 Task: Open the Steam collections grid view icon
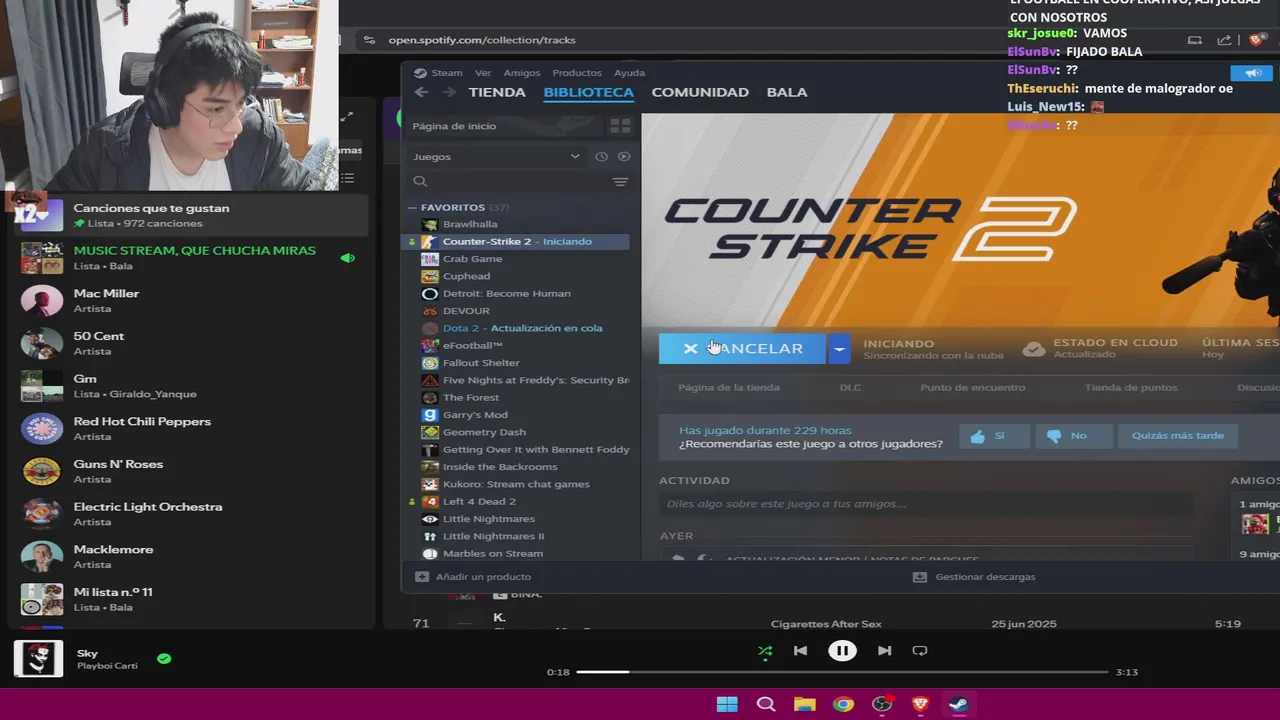click(620, 126)
